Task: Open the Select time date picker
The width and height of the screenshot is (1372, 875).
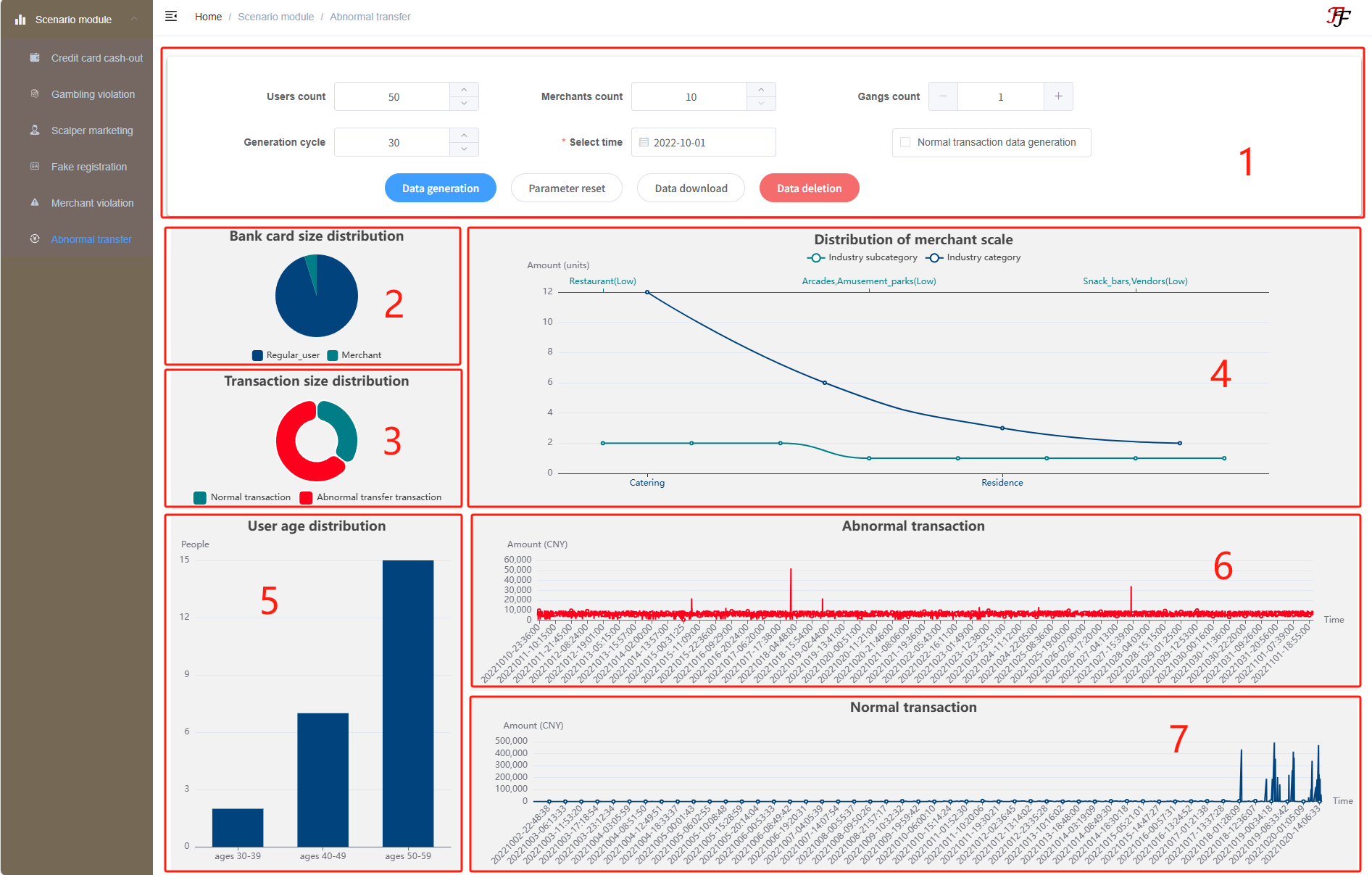Action: pos(703,142)
